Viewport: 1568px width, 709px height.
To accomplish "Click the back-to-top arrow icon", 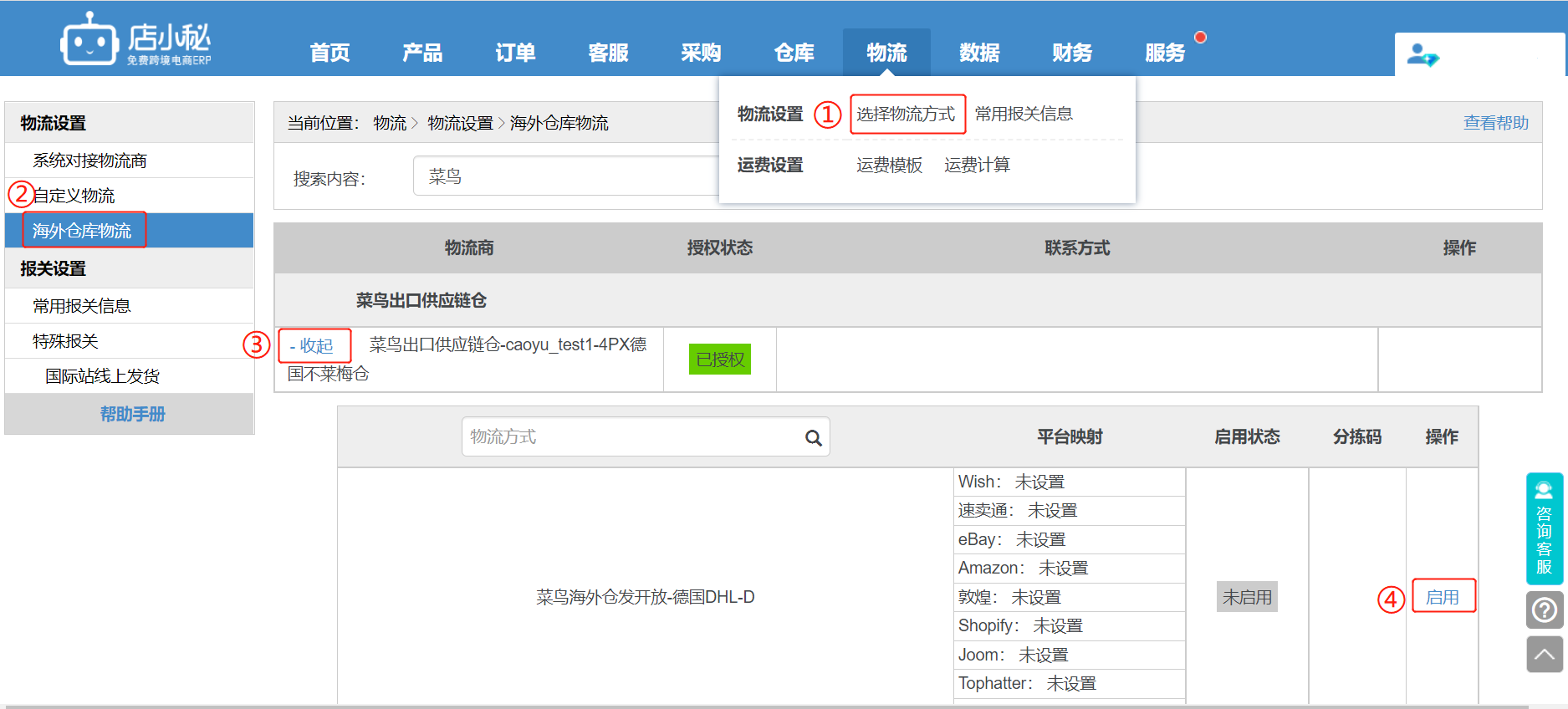I will pos(1545,654).
